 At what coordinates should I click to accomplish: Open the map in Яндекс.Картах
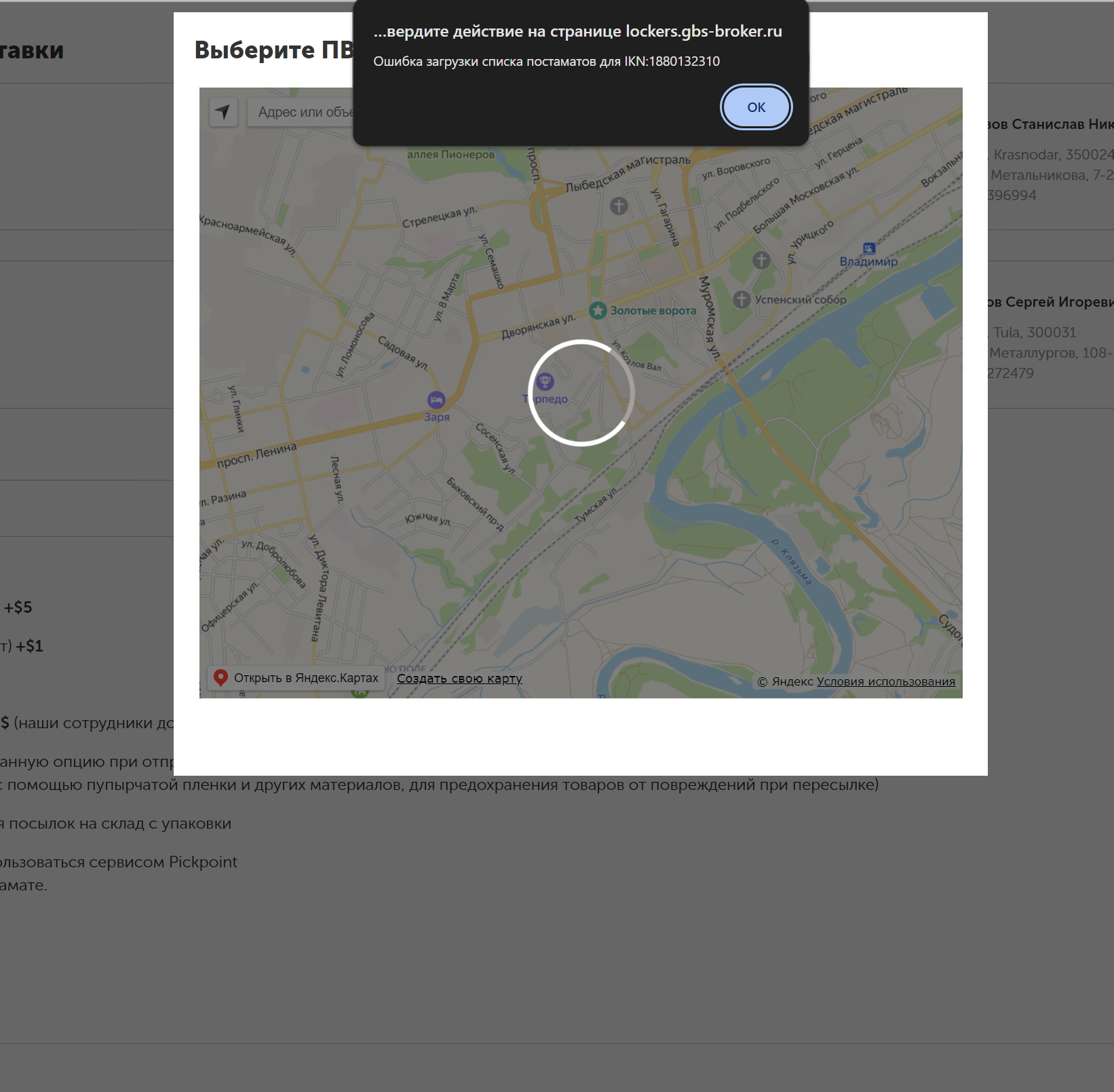(x=296, y=678)
